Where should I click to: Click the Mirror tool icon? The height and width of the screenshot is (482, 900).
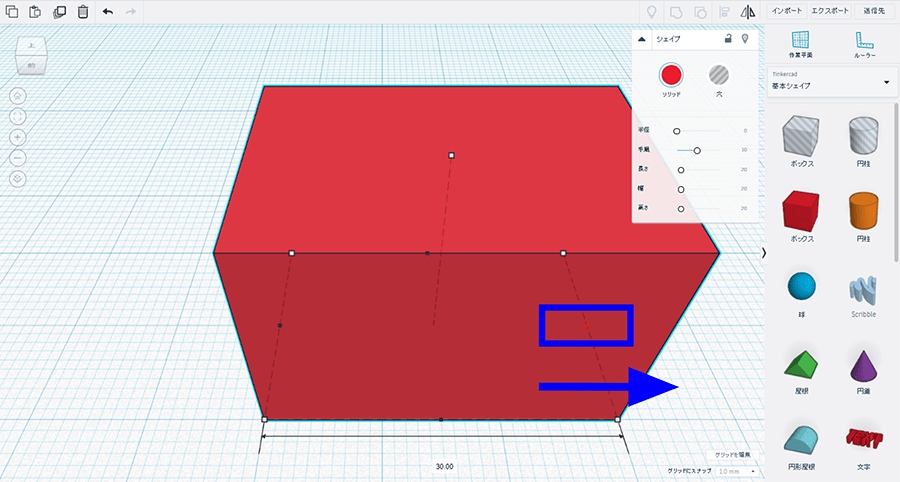(x=748, y=12)
